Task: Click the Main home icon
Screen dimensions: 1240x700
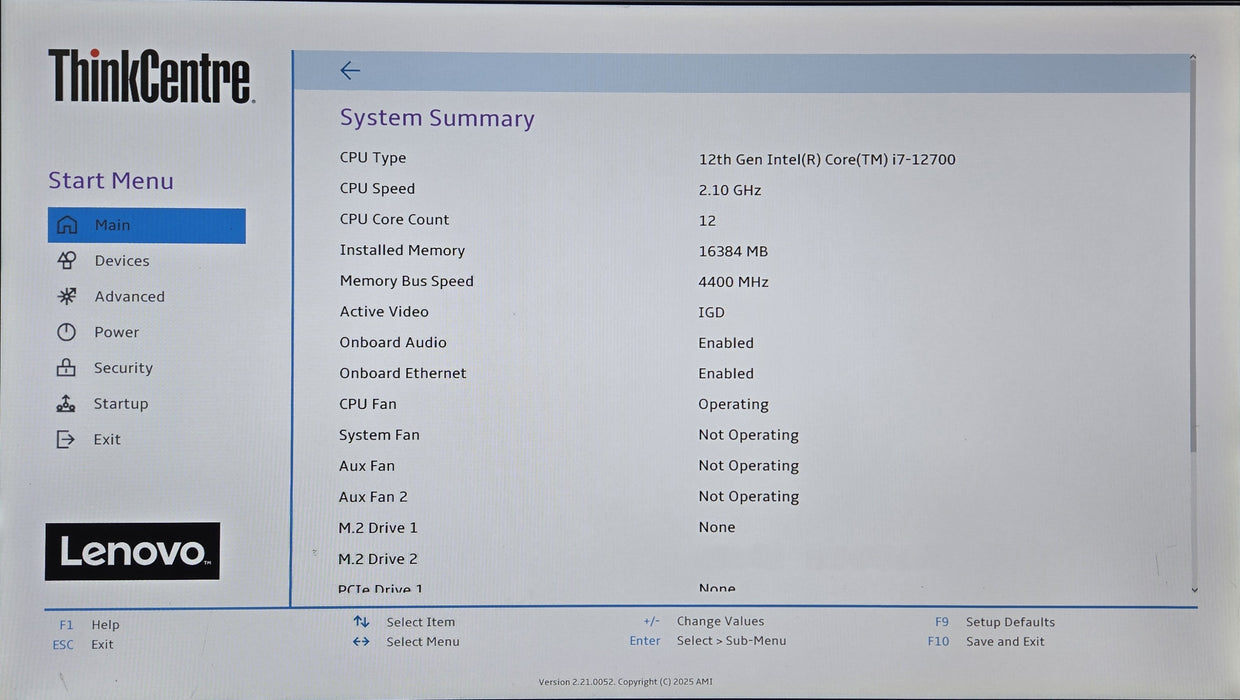Action: click(67, 225)
